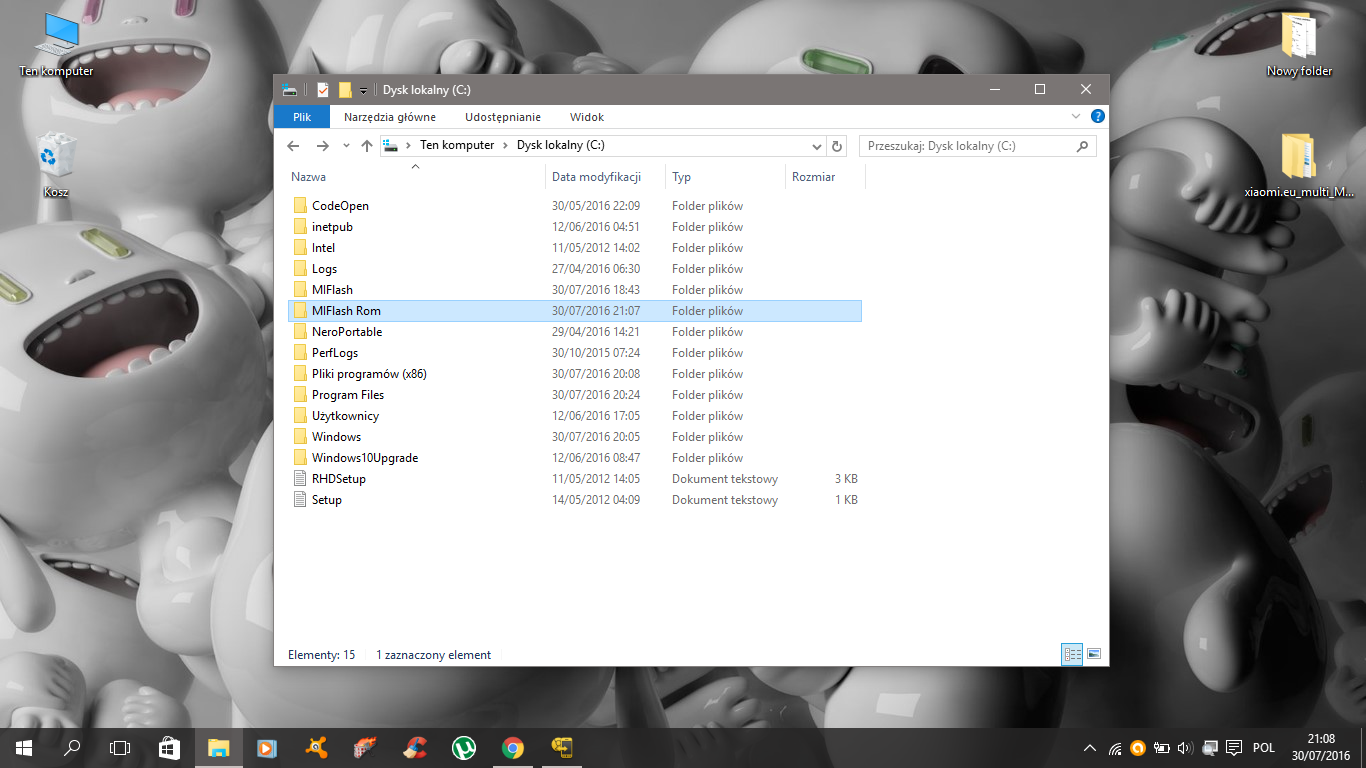The image size is (1366, 768).
Task: Open the Plik menu
Action: [x=301, y=117]
